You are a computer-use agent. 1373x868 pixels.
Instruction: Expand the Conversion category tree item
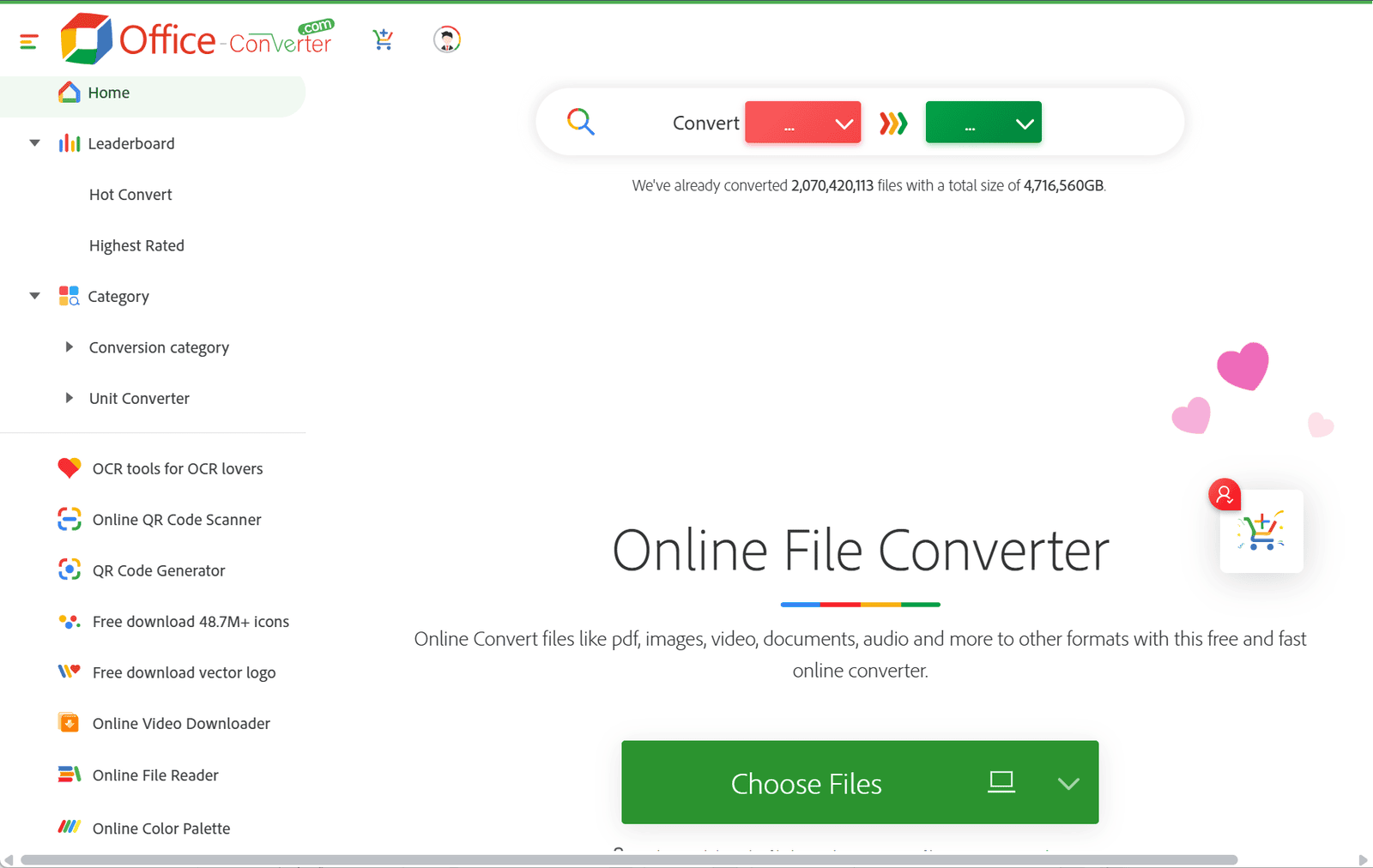(70, 347)
